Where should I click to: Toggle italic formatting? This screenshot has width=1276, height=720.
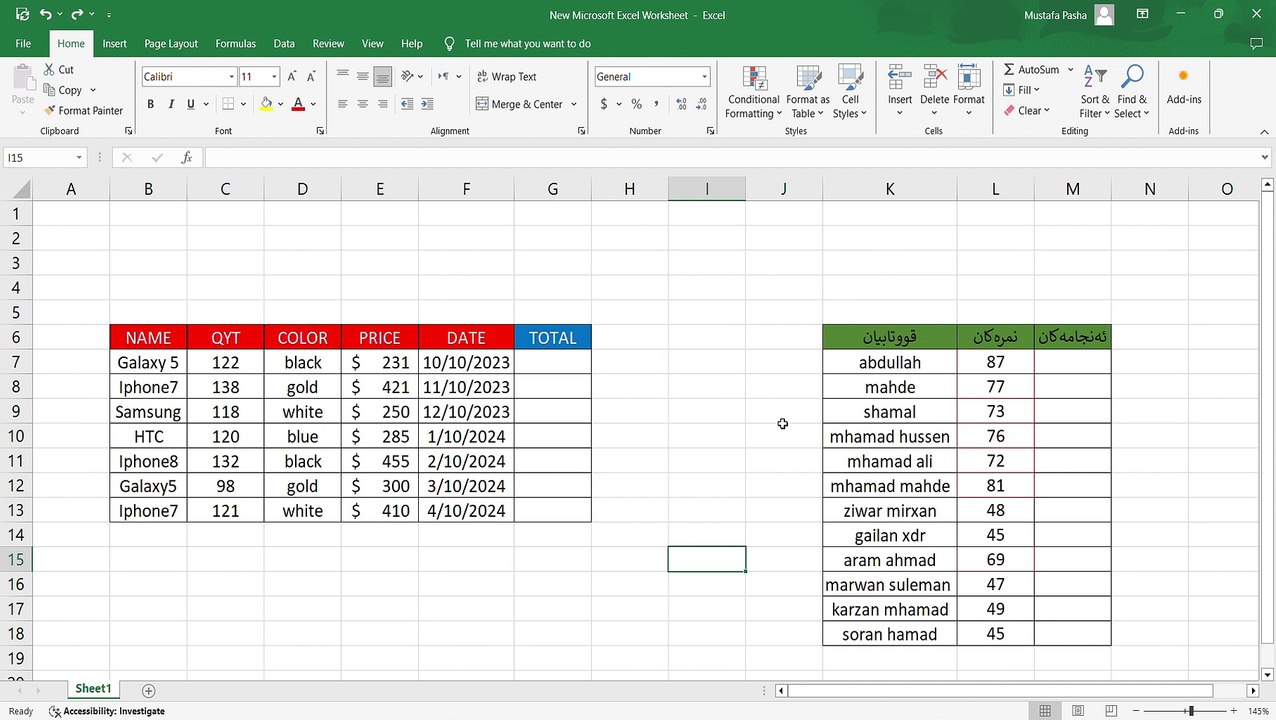(170, 104)
